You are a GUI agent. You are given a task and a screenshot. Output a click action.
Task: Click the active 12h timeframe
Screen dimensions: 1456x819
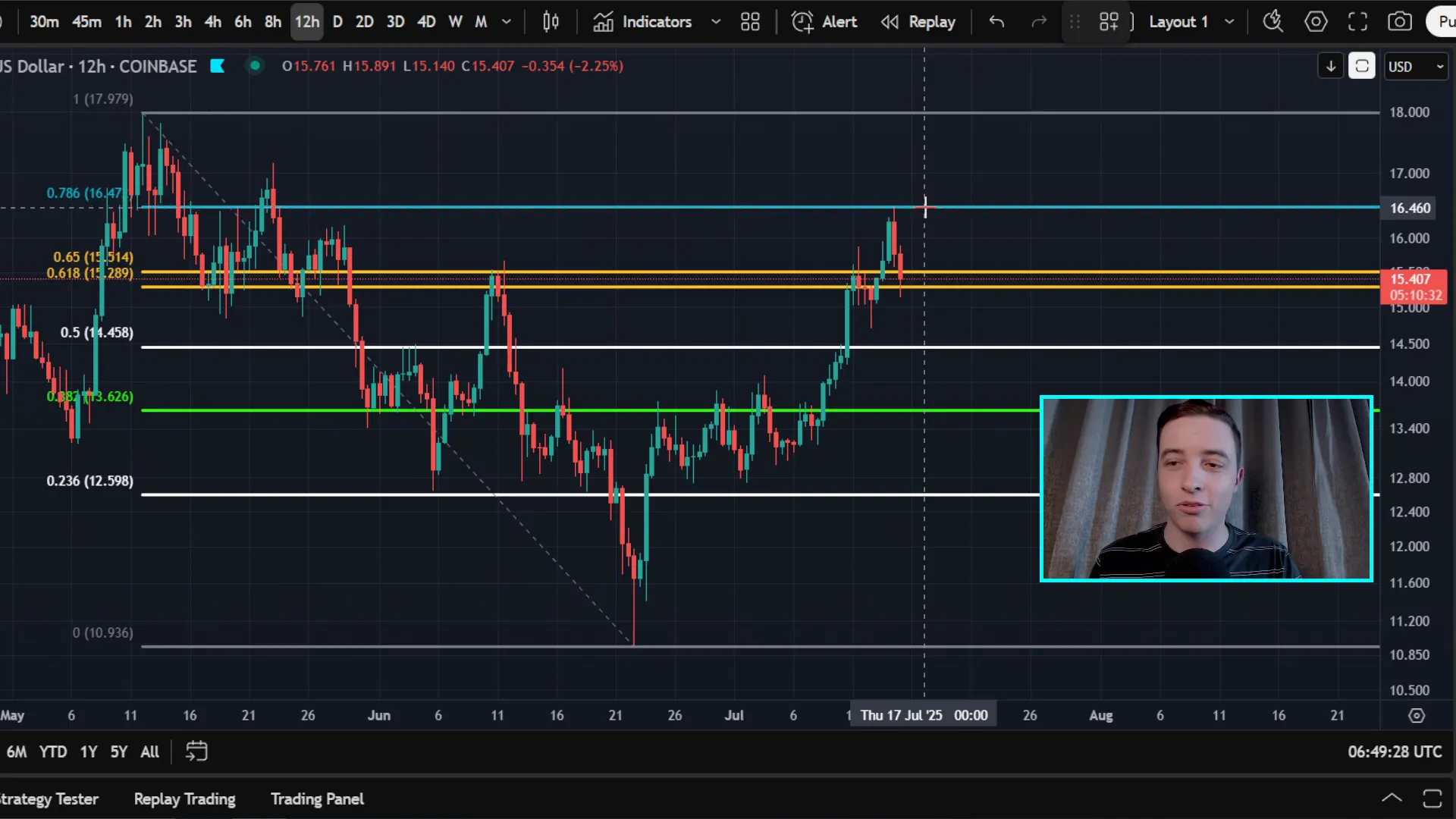pyautogui.click(x=307, y=22)
